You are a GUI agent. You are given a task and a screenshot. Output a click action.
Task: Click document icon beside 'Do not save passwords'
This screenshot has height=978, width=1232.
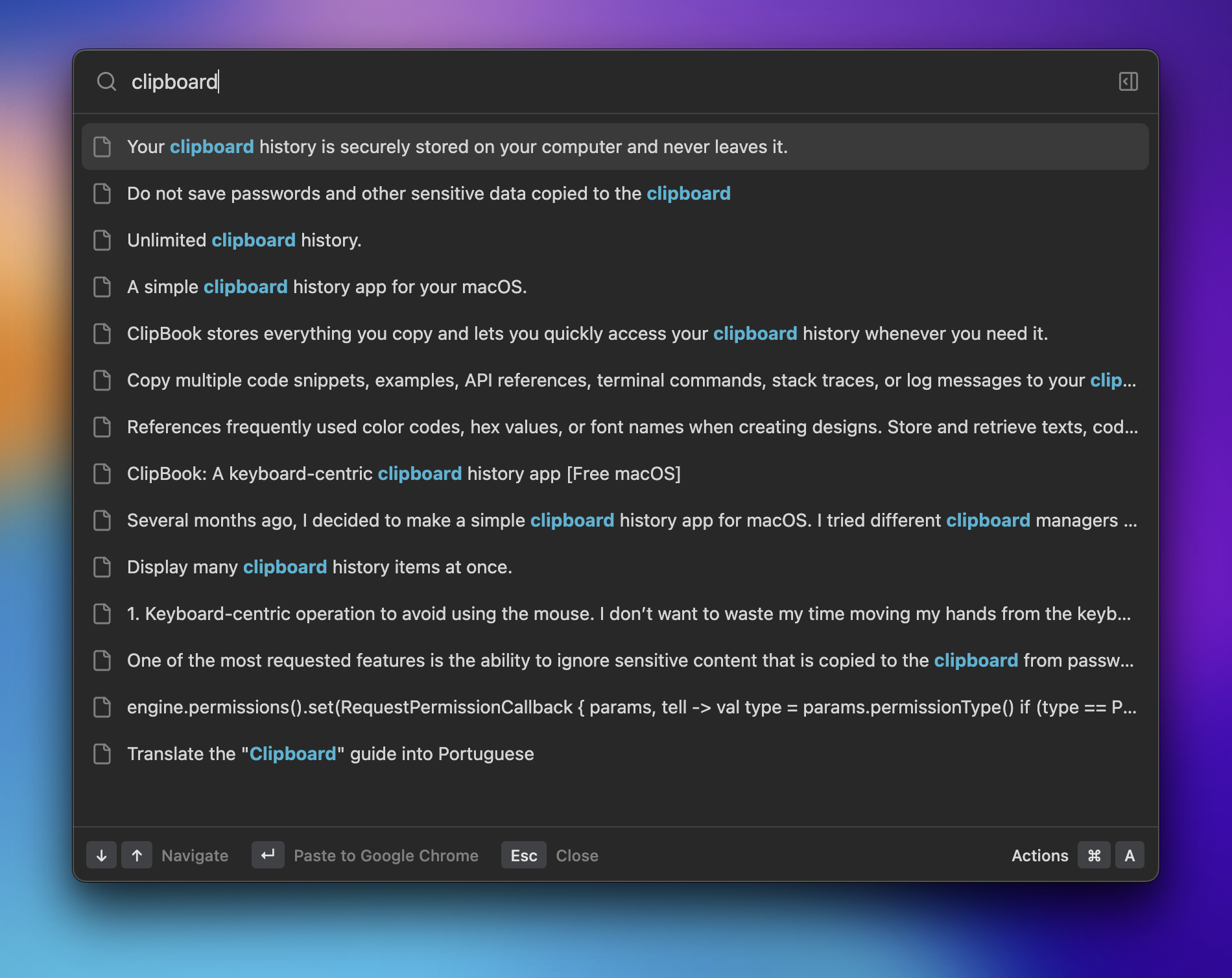click(x=102, y=193)
